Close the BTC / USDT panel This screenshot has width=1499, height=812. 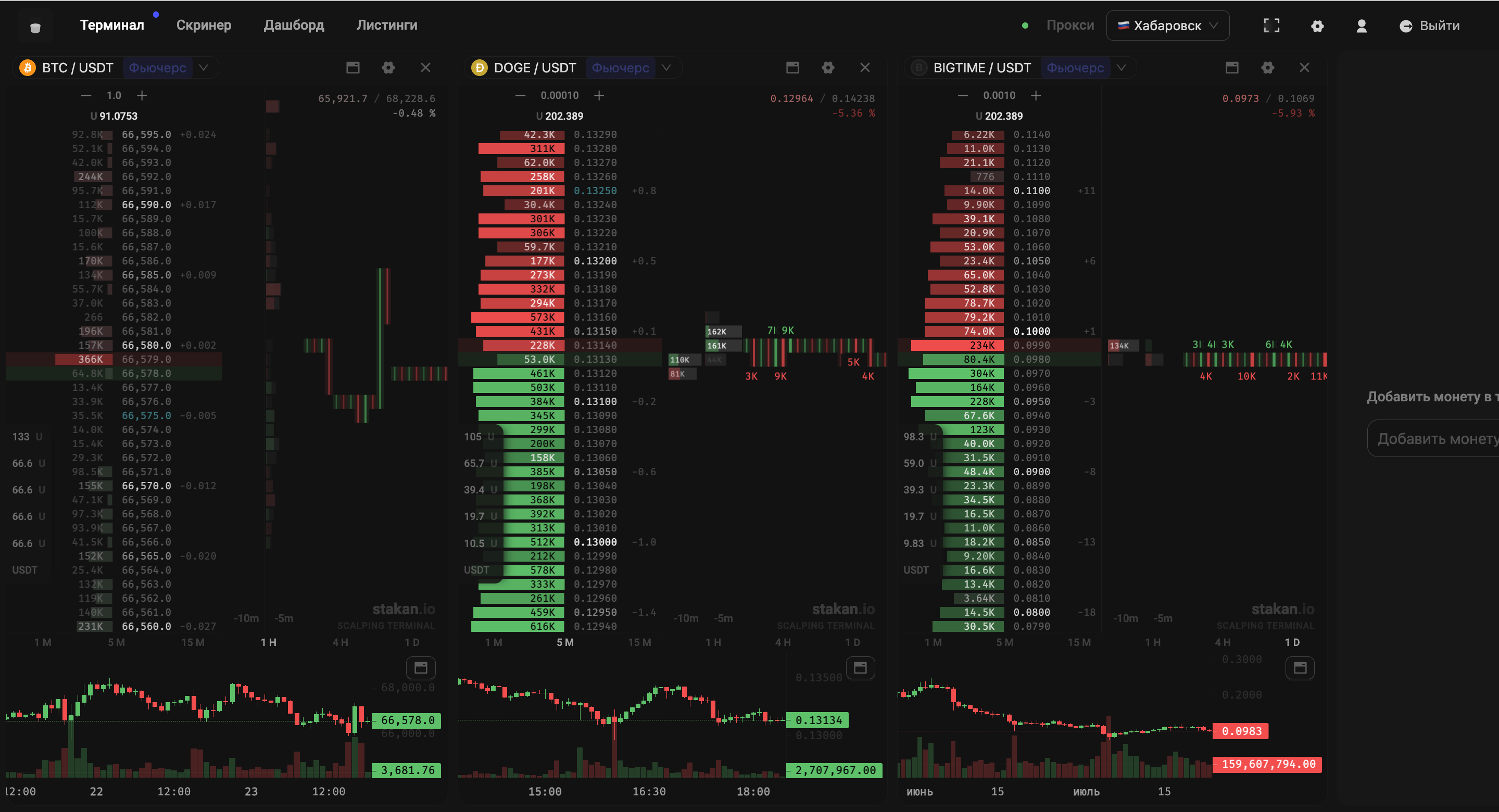click(425, 68)
